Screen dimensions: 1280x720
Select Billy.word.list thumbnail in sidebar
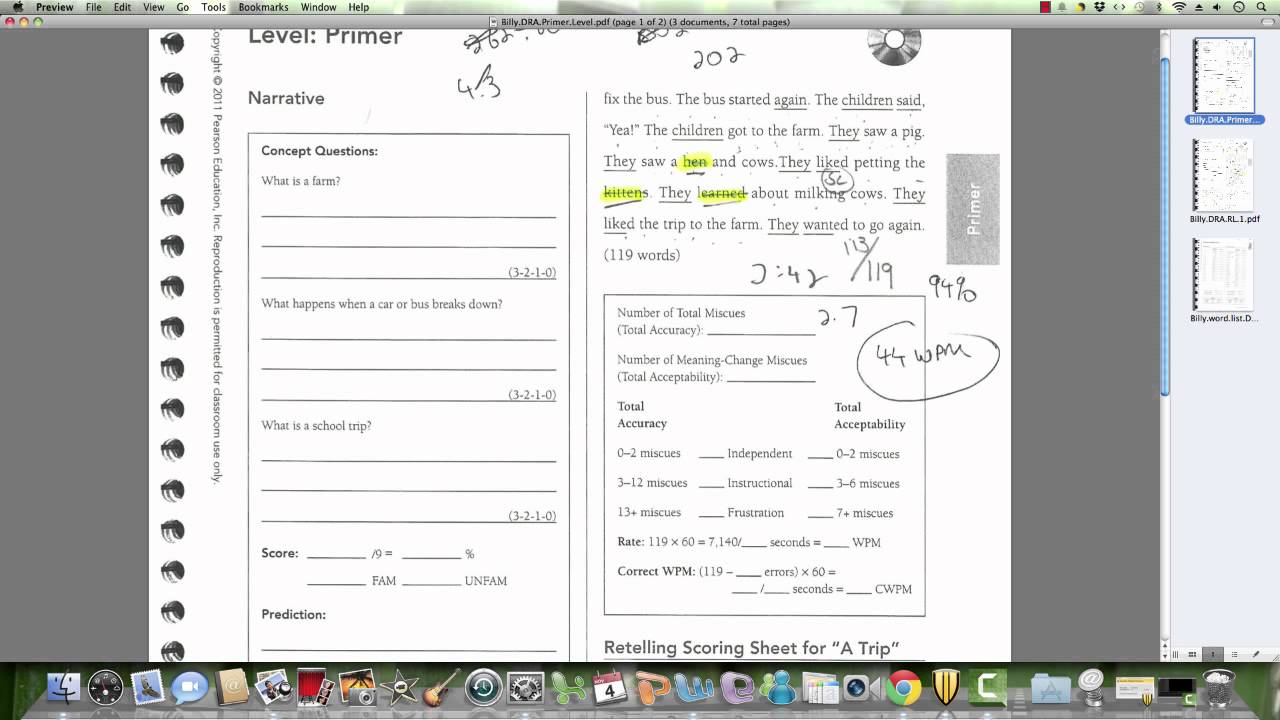(x=1224, y=275)
